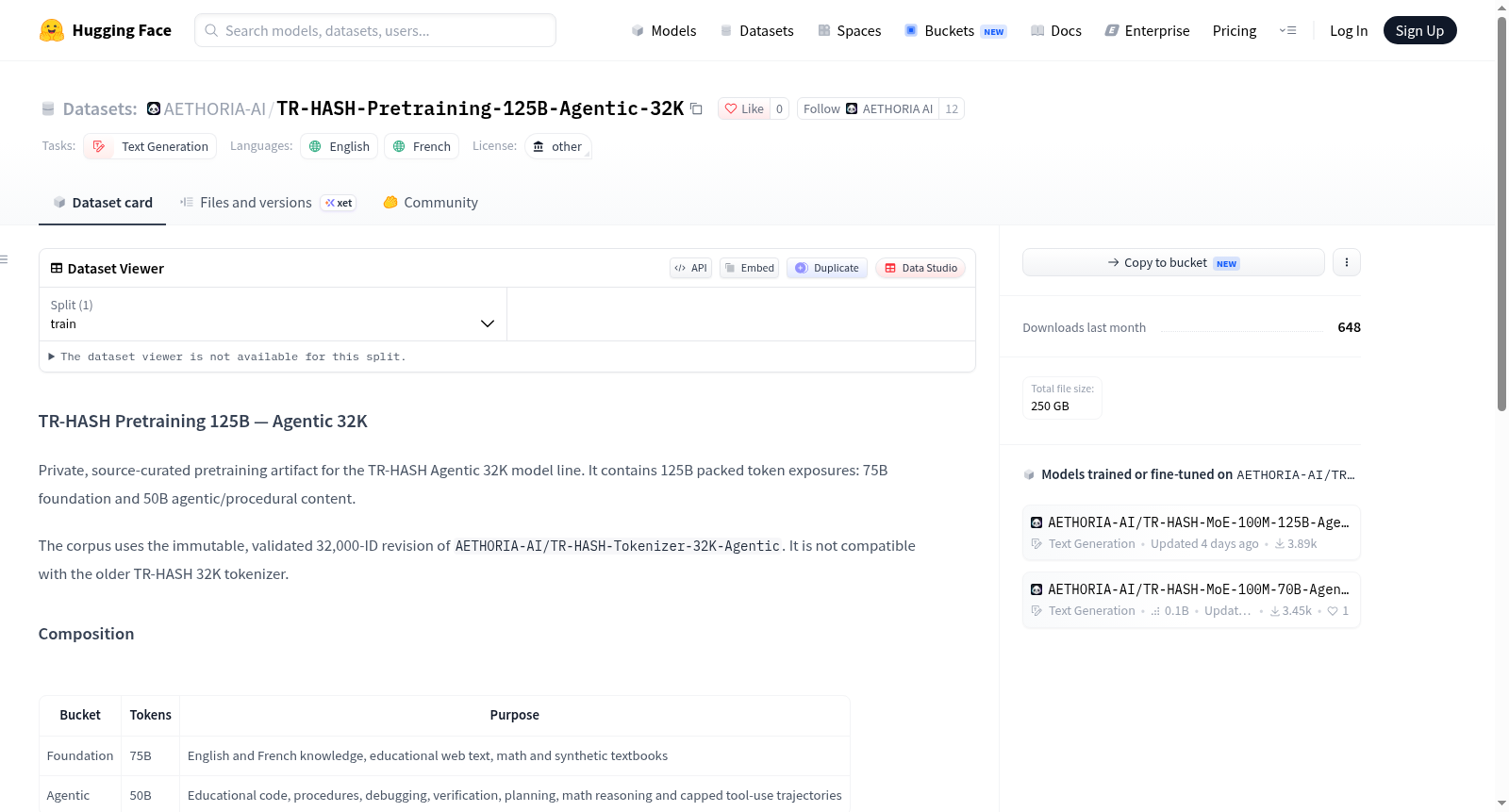Click the like count number 0
1509x812 pixels.
coord(779,108)
